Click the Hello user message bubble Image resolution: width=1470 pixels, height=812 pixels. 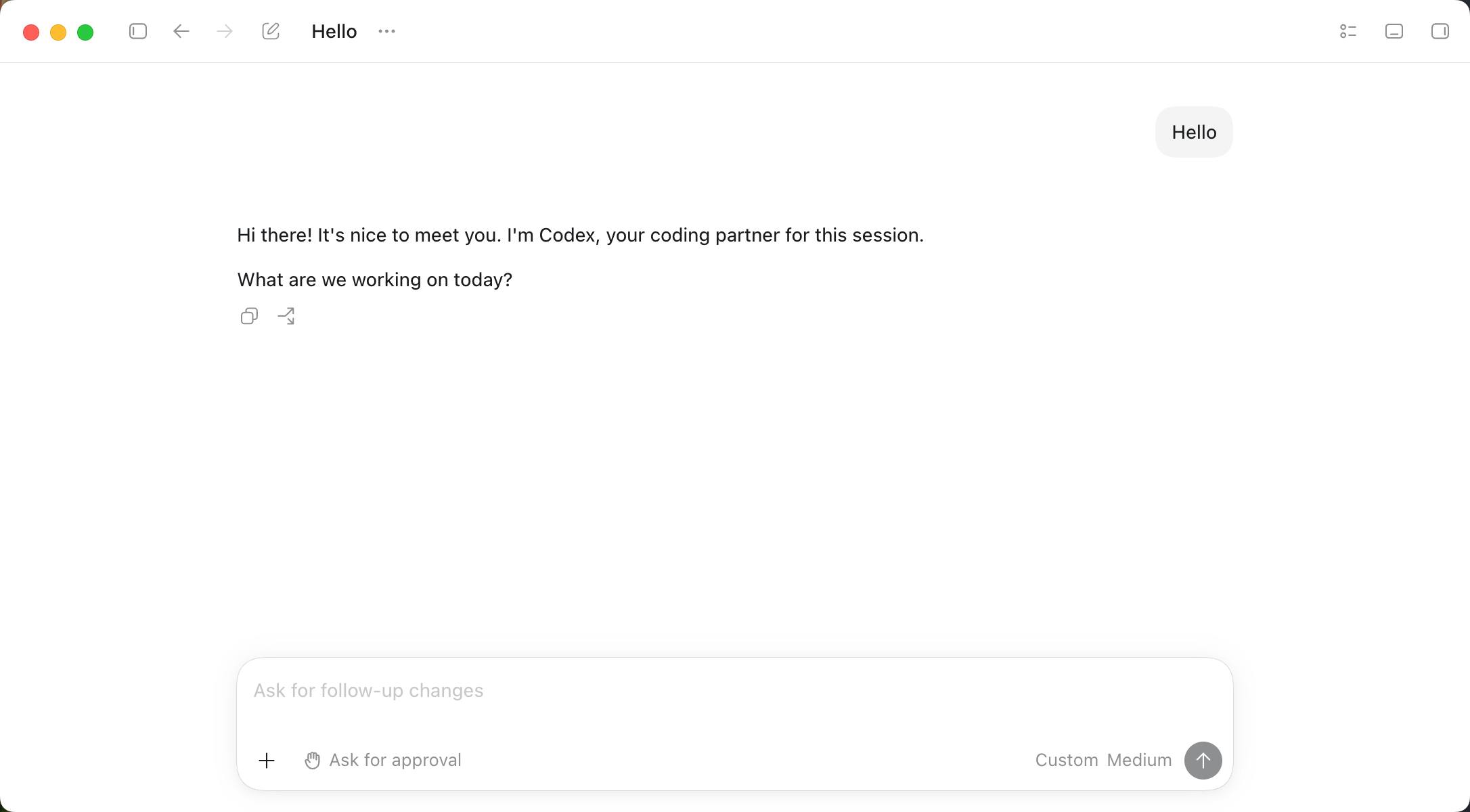point(1194,132)
